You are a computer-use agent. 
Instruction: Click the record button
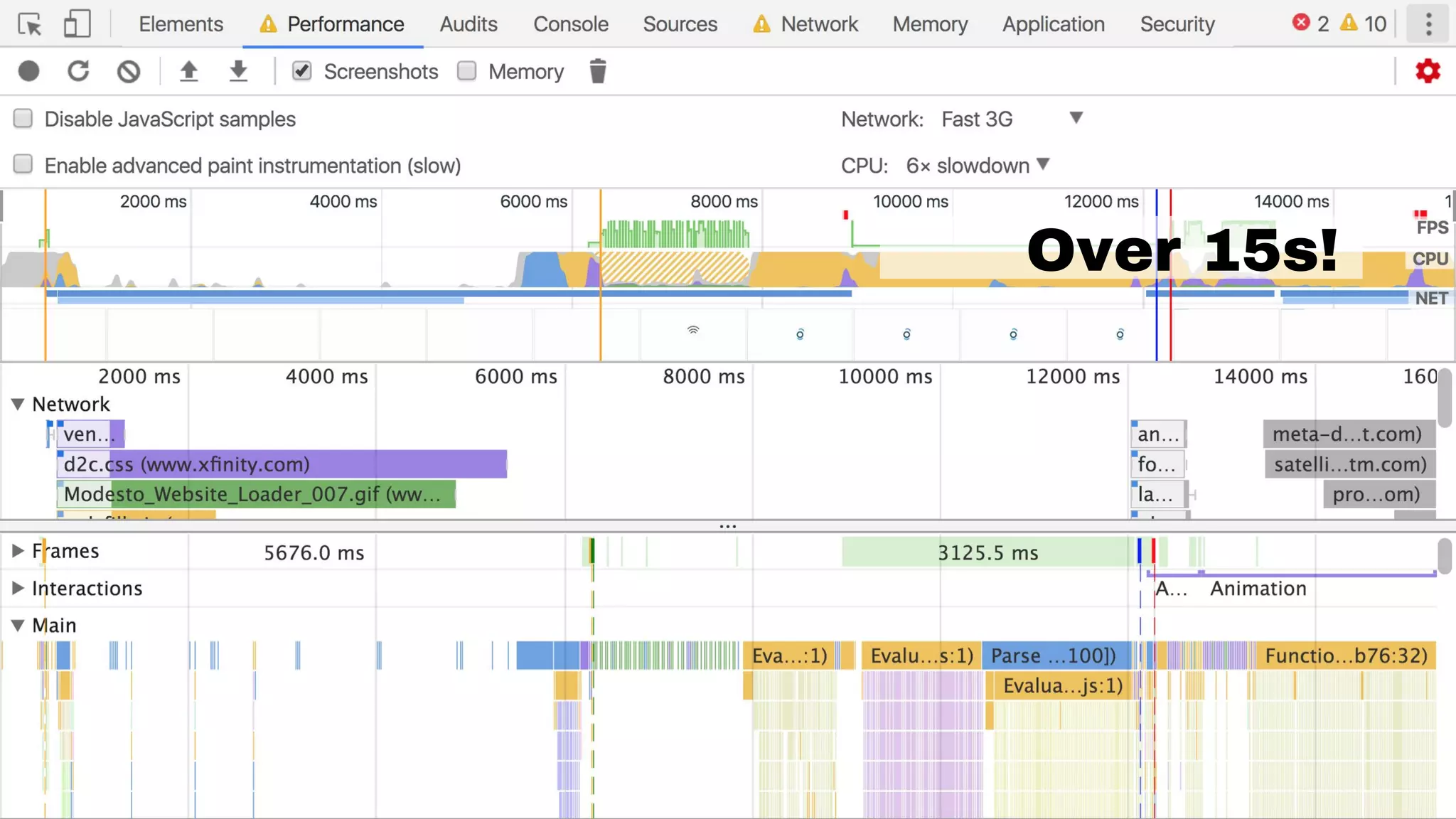(29, 71)
